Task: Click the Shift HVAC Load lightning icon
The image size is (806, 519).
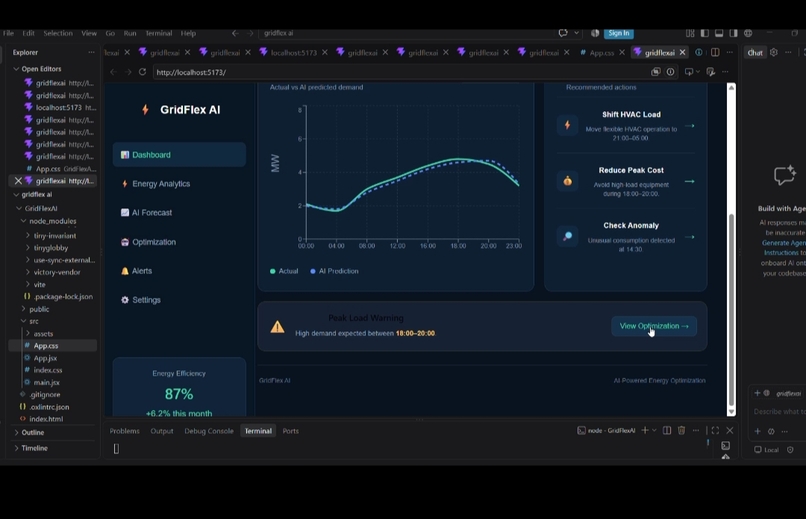Action: tap(567, 125)
